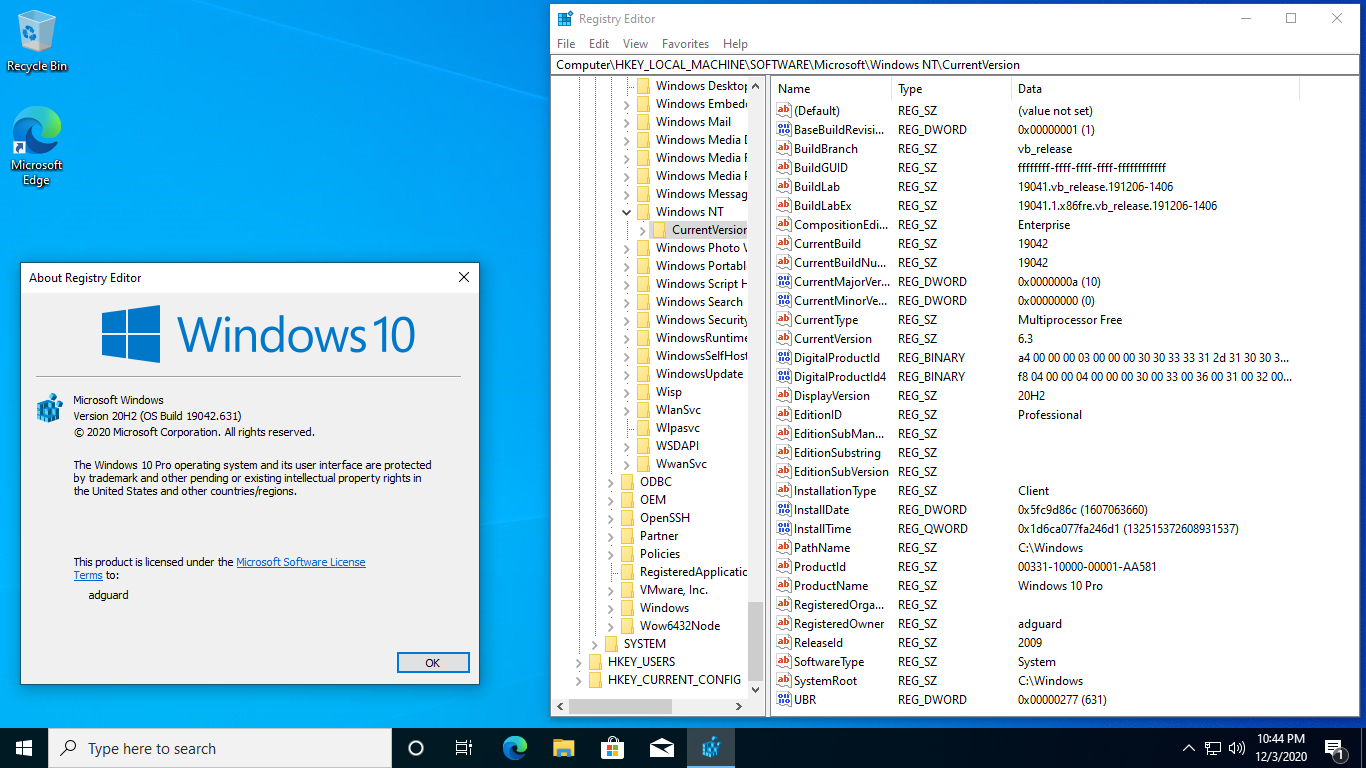Select the WindowsUpdate key
The image size is (1366, 768).
click(699, 374)
